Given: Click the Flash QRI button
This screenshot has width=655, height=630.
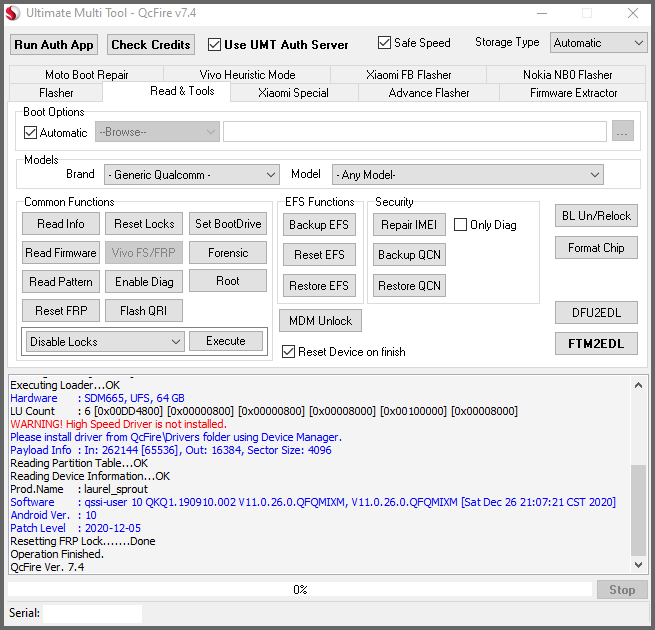Looking at the screenshot, I should pos(144,310).
